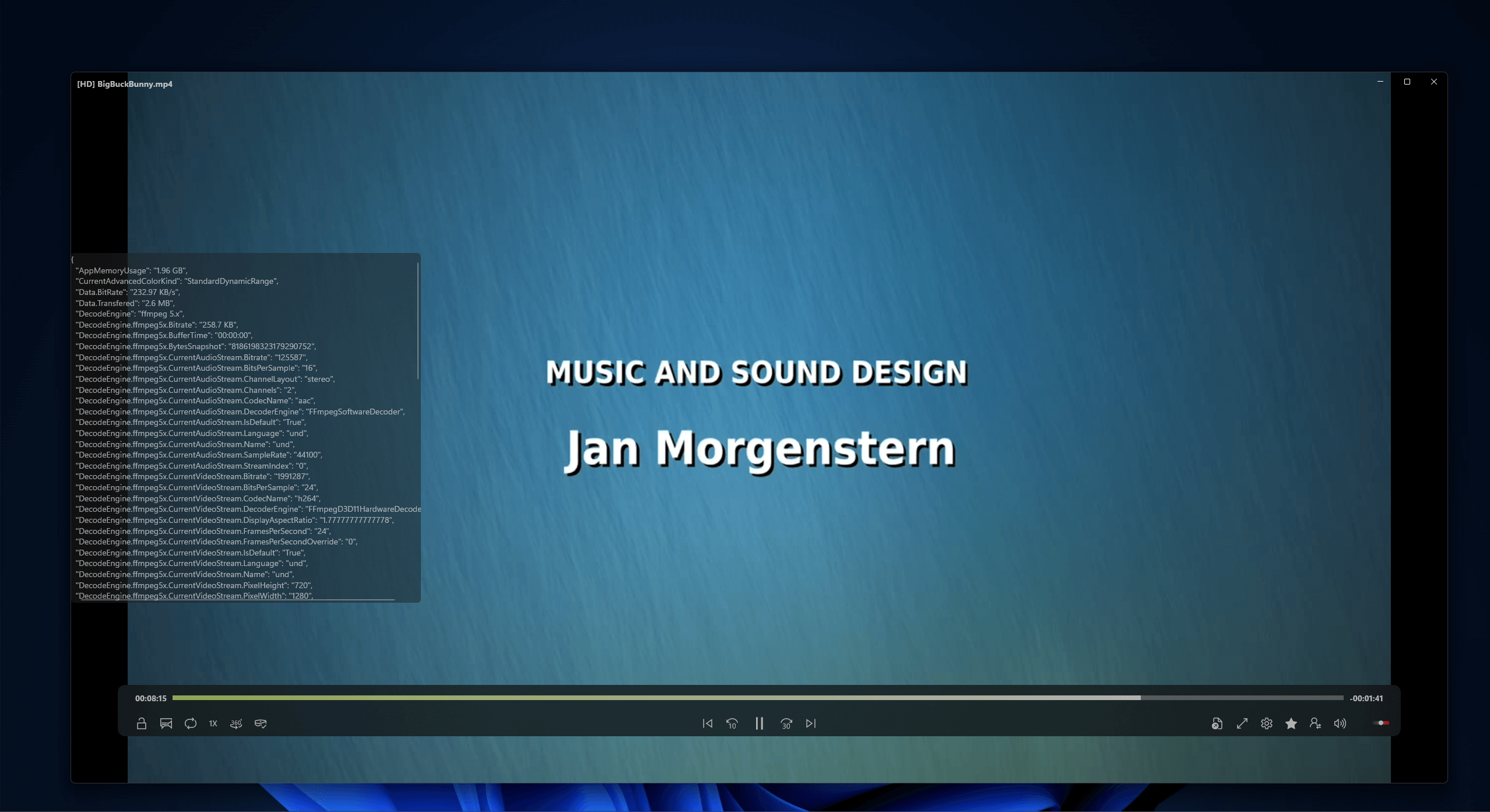Skip to next track
The width and height of the screenshot is (1490, 812).
pos(811,723)
